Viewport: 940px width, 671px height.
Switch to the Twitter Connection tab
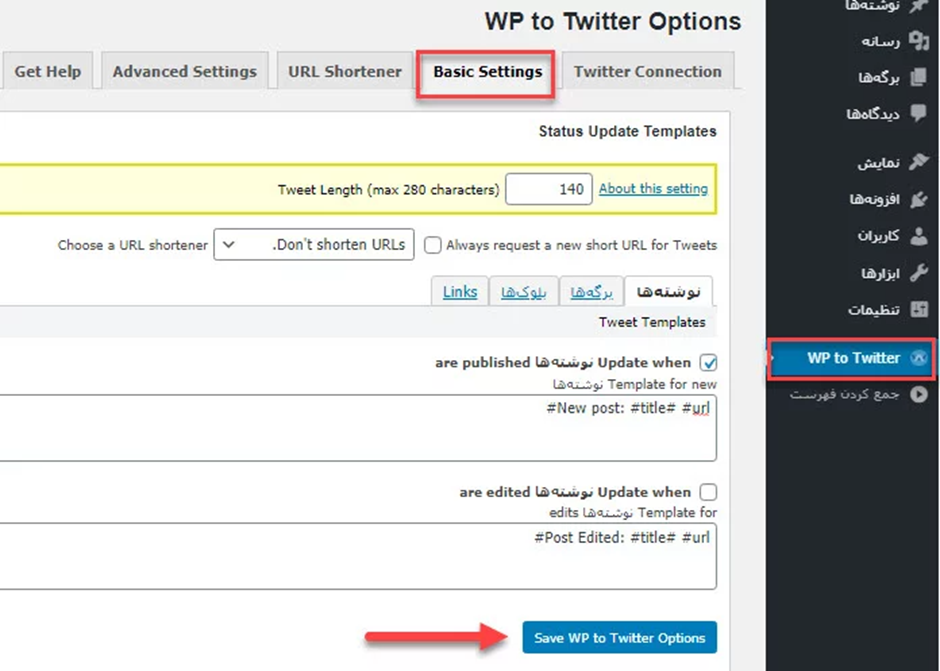pyautogui.click(x=647, y=71)
